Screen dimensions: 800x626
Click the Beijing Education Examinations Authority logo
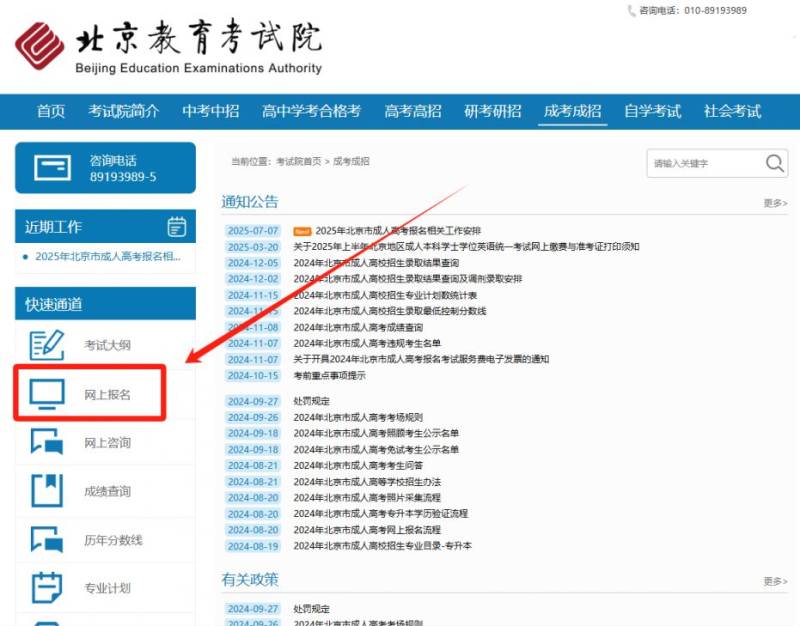168,48
